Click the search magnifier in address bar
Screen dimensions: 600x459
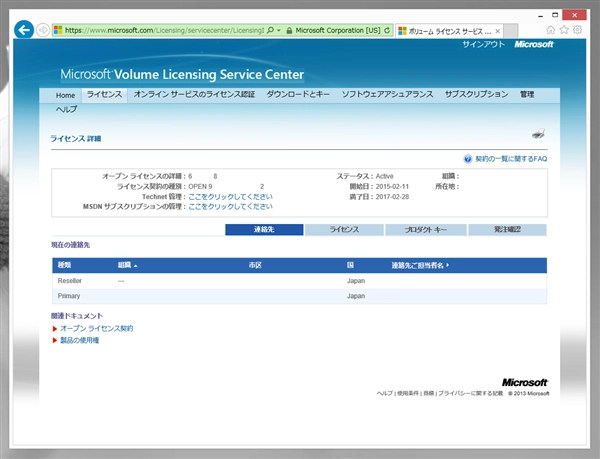pos(270,30)
